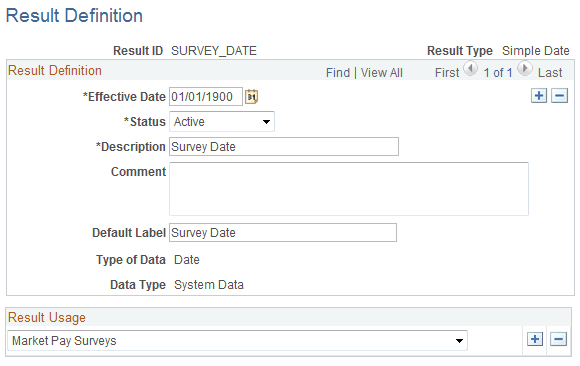The width and height of the screenshot is (580, 366).
Task: Click the Find link
Action: tap(338, 73)
